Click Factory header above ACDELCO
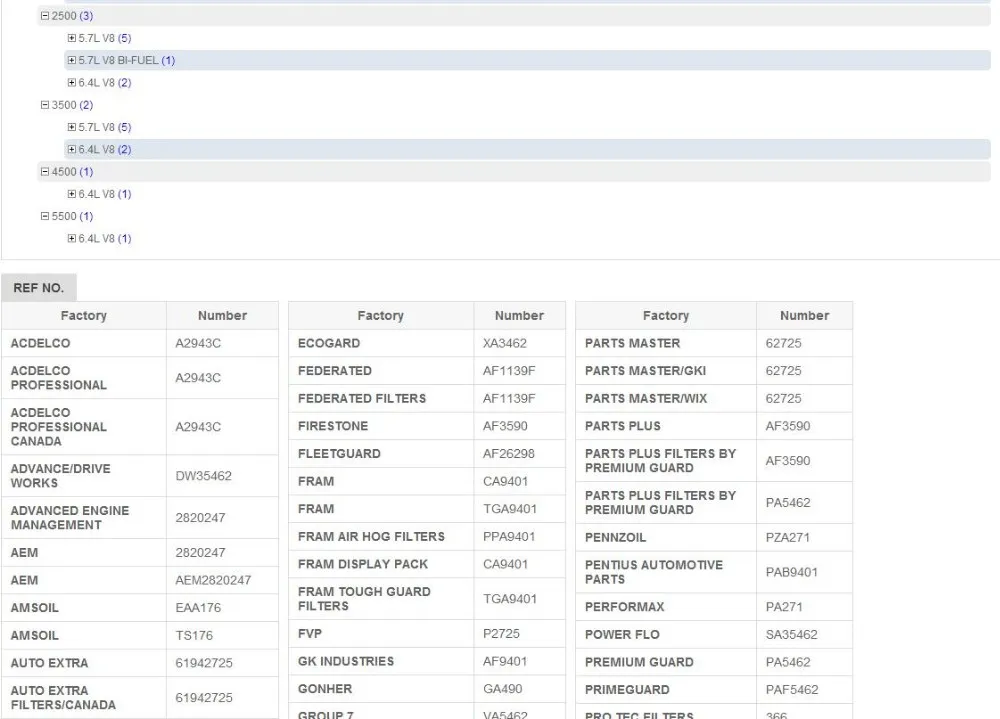1000x719 pixels. (84, 316)
